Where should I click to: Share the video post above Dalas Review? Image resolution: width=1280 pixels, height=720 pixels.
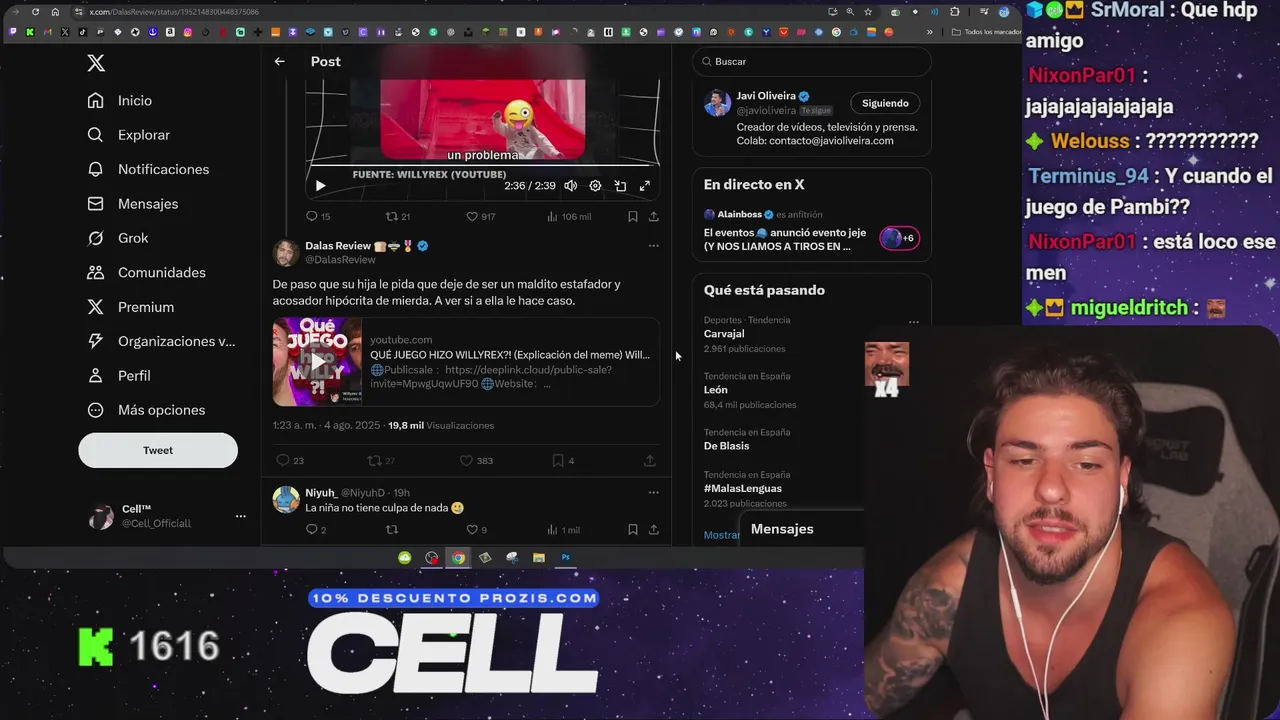pyautogui.click(x=653, y=216)
